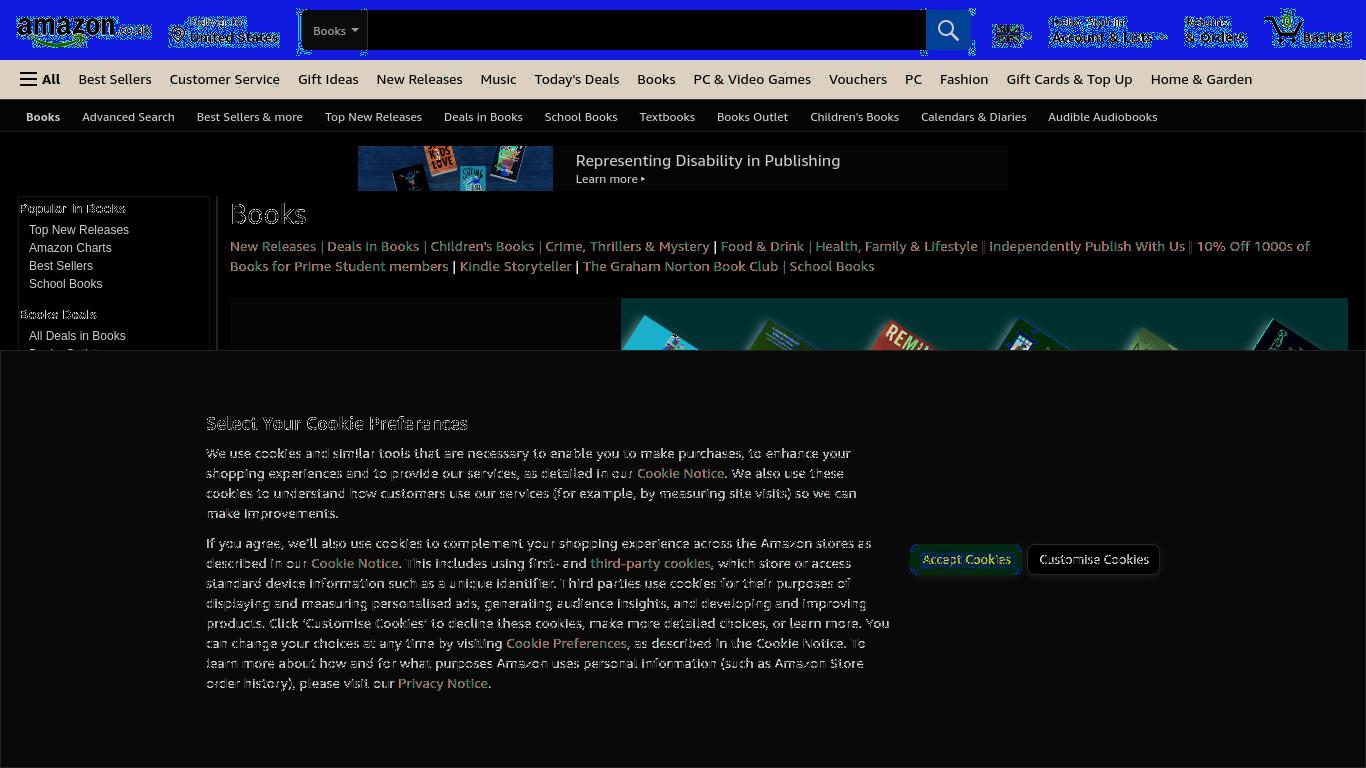Open Best Sellers in the sidebar
The width and height of the screenshot is (1366, 768).
(61, 266)
